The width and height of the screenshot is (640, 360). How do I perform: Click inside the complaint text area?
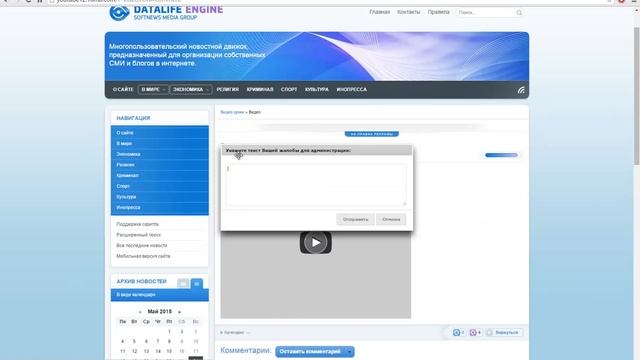pos(316,185)
